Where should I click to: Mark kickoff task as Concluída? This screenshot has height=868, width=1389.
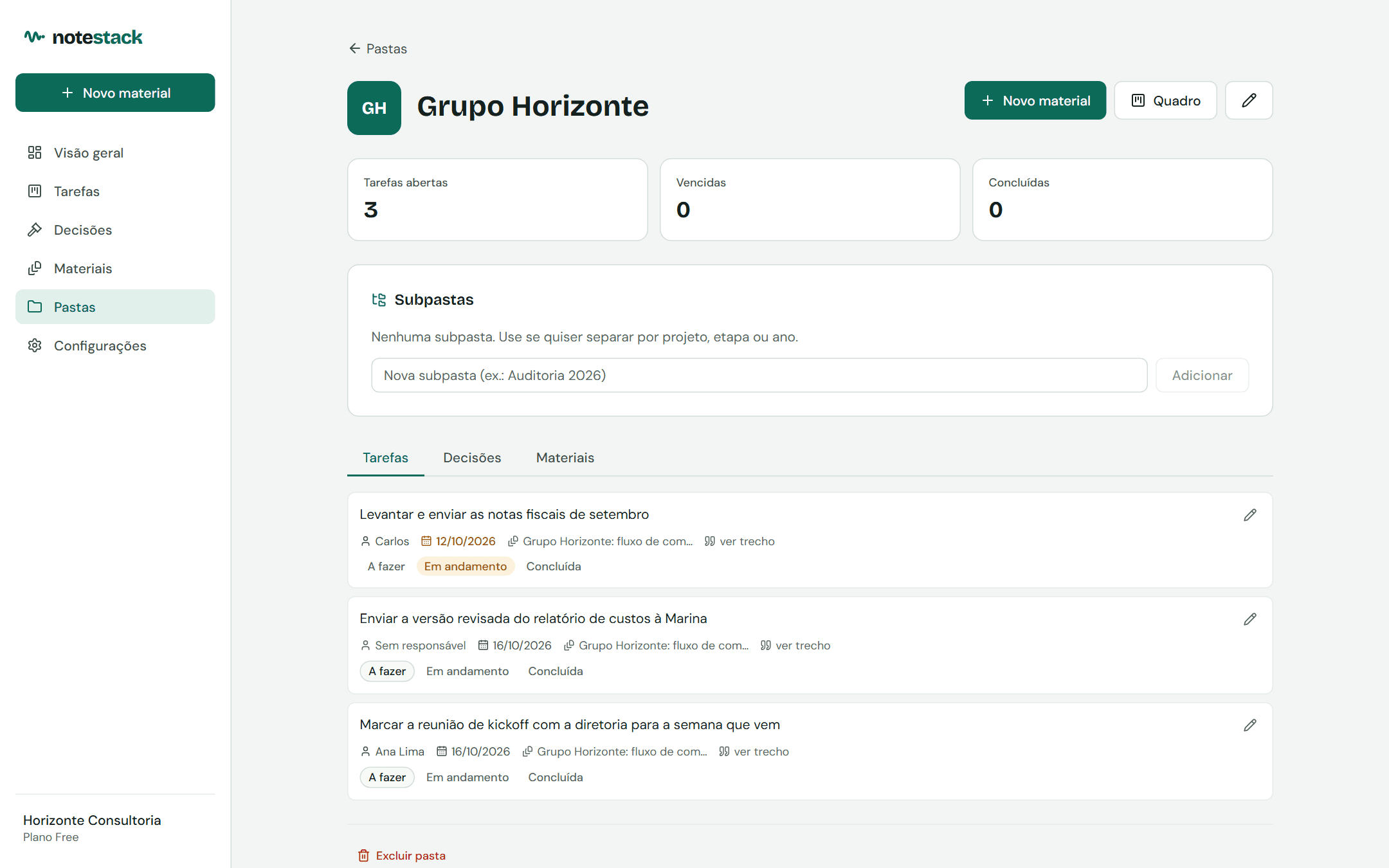click(x=556, y=777)
